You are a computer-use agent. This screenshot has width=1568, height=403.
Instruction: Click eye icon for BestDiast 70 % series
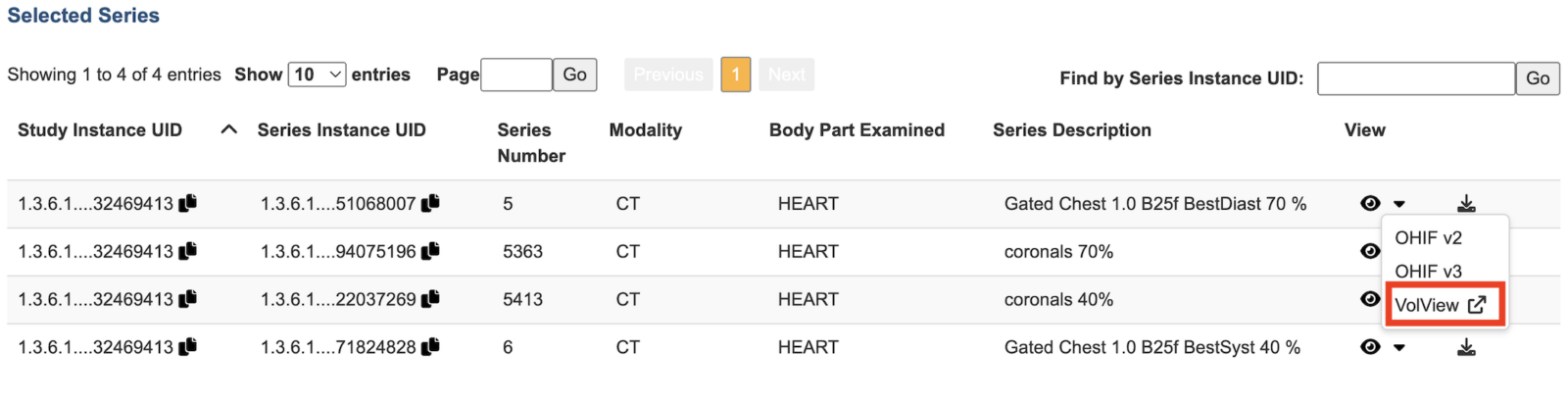[x=1370, y=203]
